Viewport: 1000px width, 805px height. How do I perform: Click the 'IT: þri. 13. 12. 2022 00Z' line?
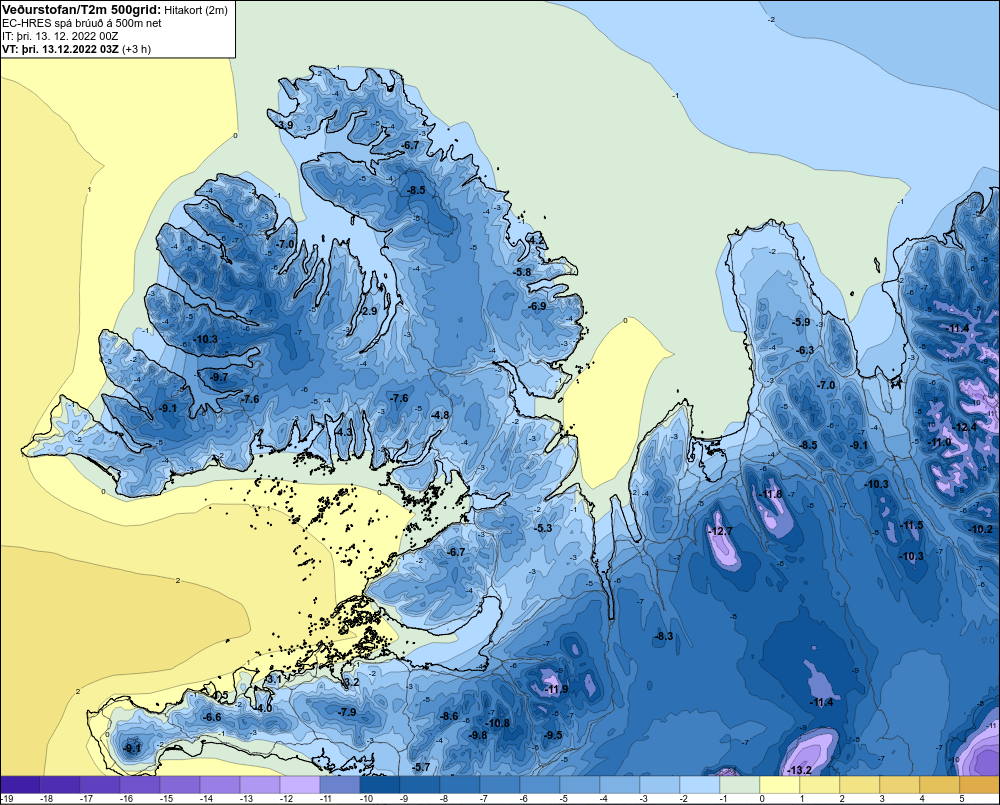coord(60,36)
